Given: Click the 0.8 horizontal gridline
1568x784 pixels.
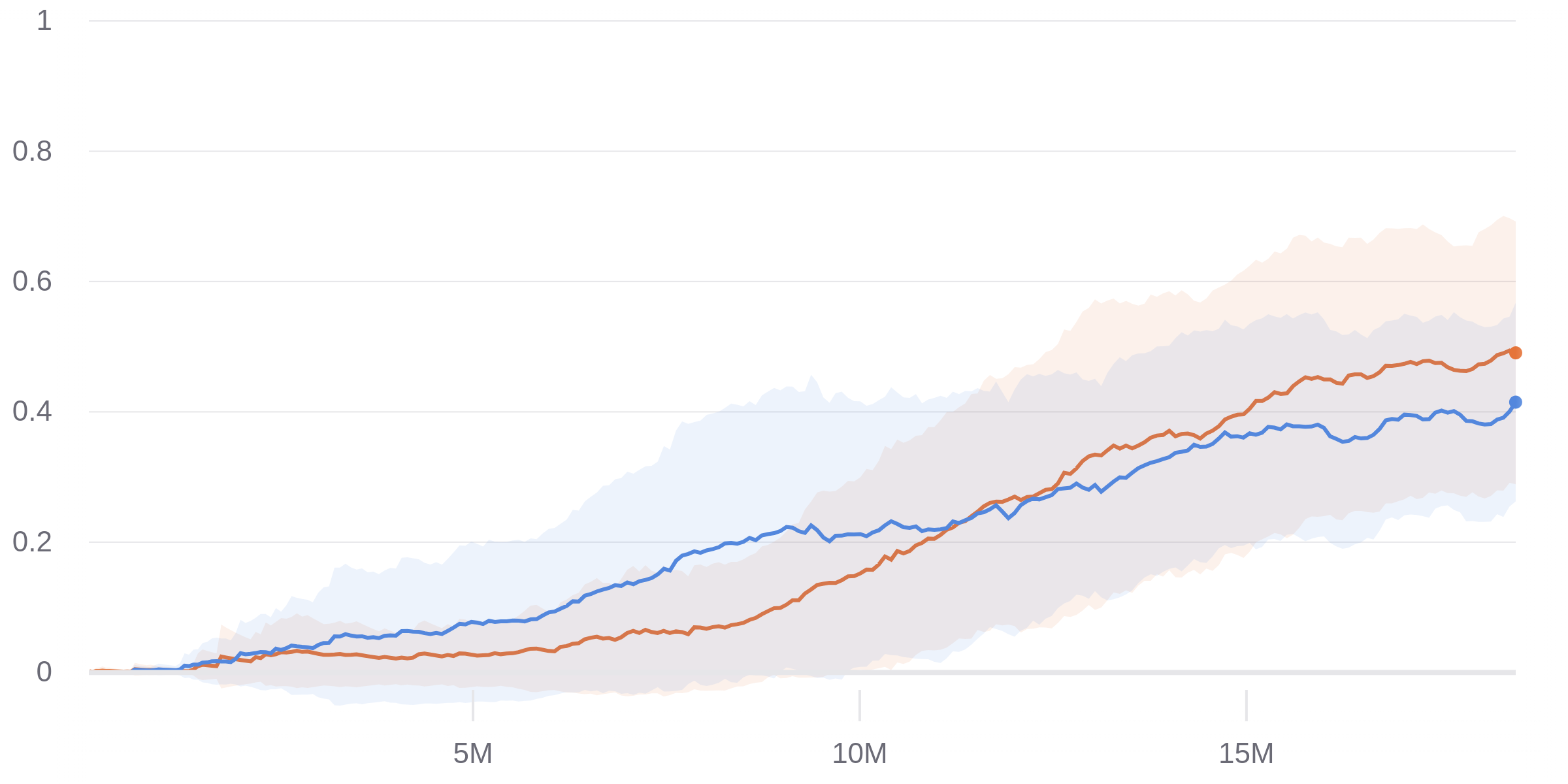Looking at the screenshot, I should point(784,152).
